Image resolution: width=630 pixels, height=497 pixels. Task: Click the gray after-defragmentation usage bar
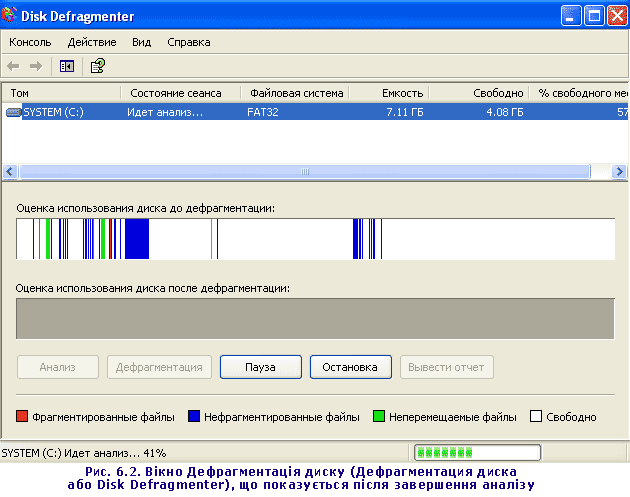315,319
